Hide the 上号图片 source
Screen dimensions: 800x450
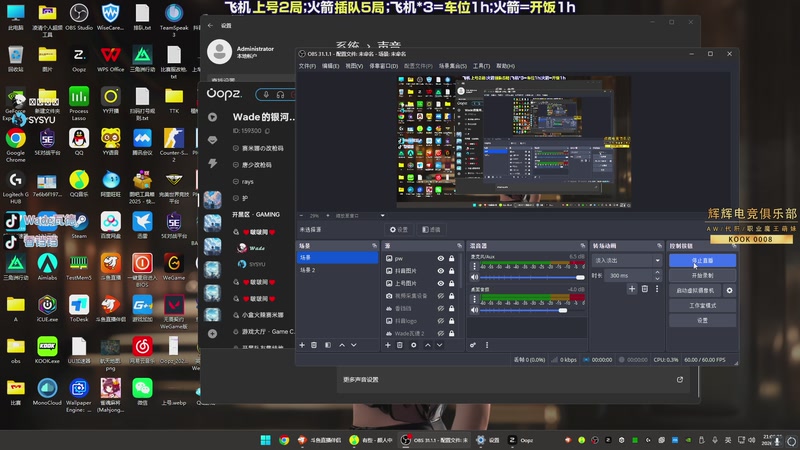[x=441, y=283]
